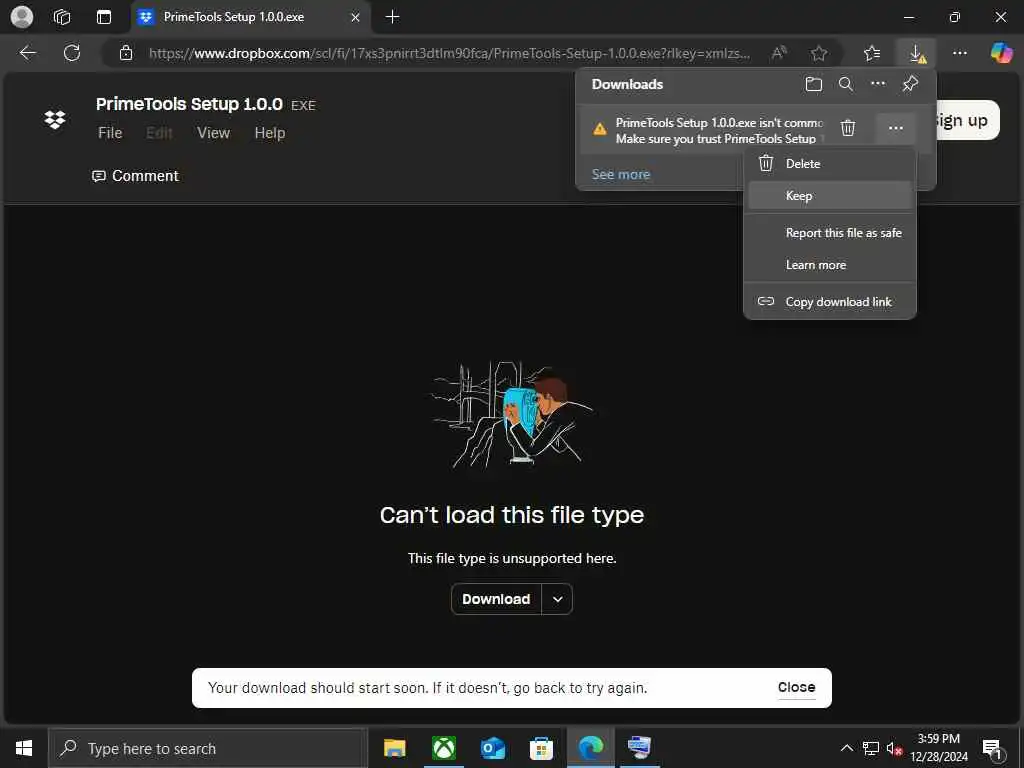Open Microsoft Store from taskbar

541,748
